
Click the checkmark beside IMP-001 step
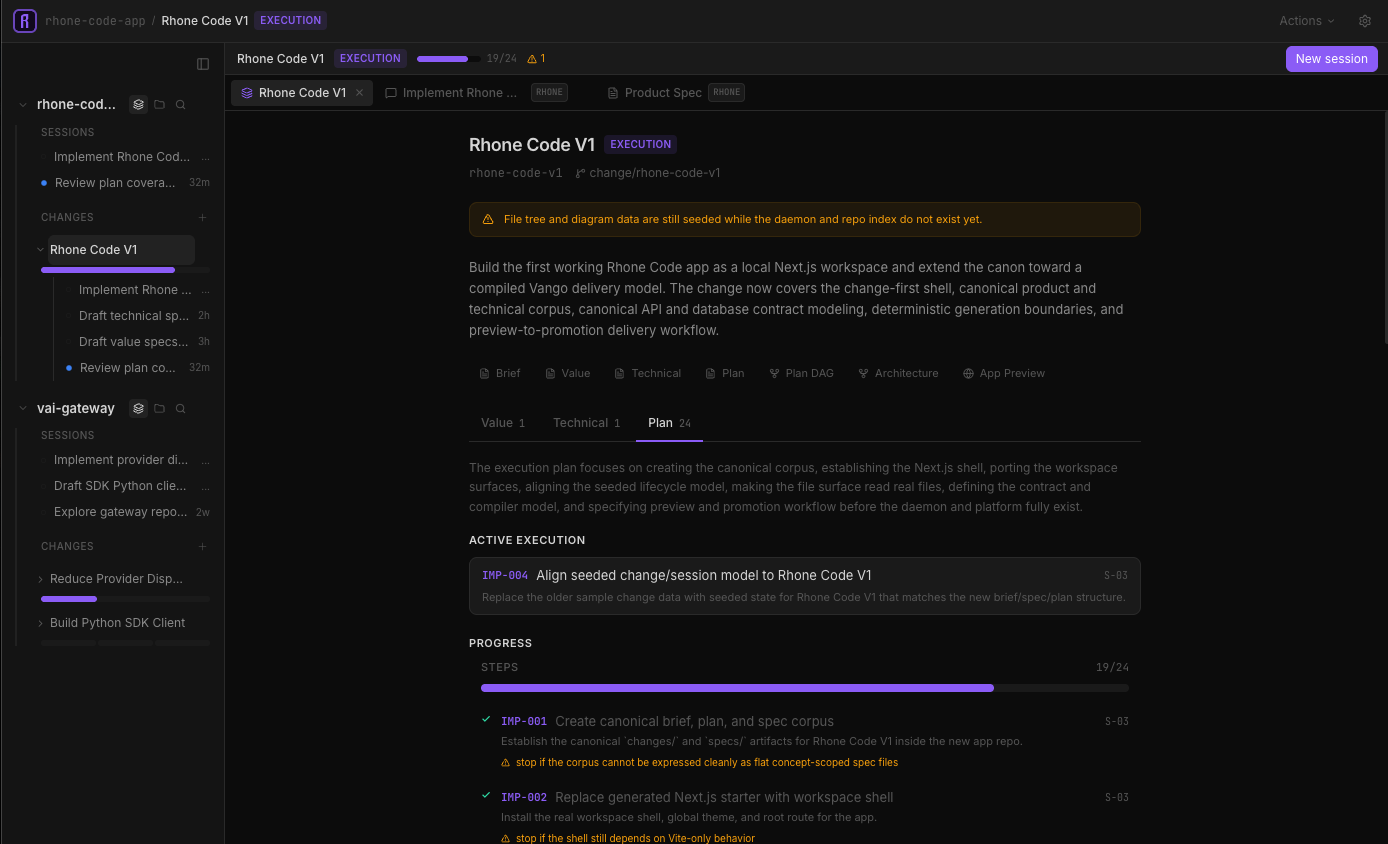click(x=486, y=719)
